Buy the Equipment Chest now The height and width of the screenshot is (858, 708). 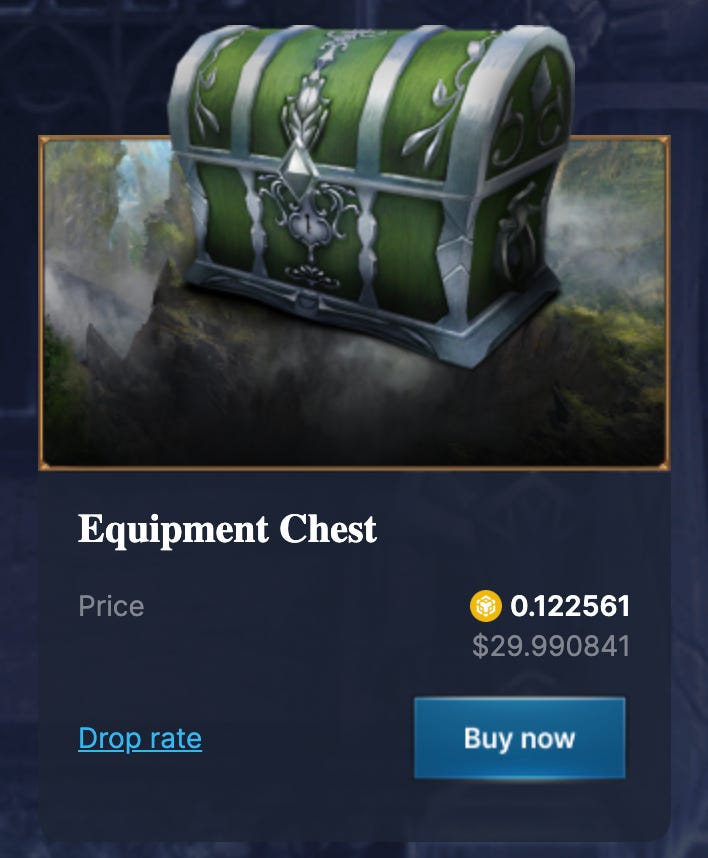(x=519, y=738)
